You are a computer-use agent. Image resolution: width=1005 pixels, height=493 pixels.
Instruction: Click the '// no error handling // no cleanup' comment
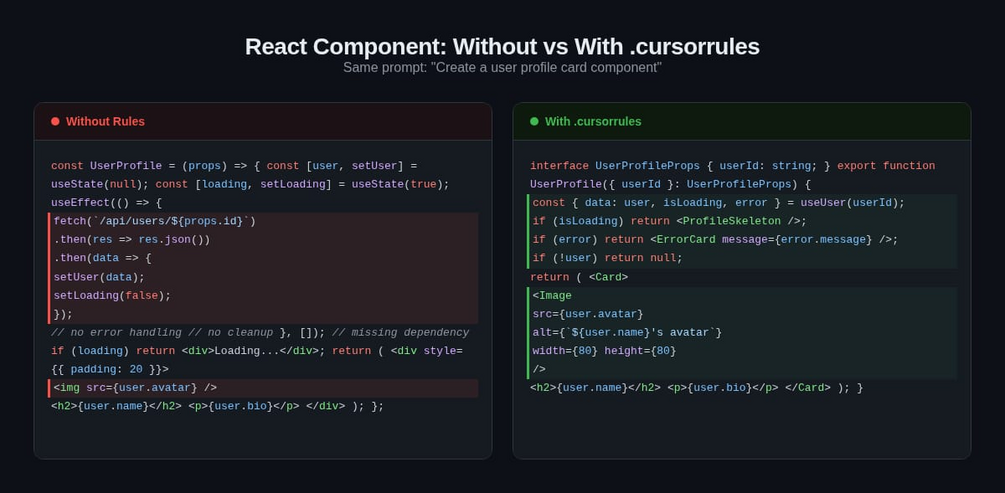tap(162, 333)
